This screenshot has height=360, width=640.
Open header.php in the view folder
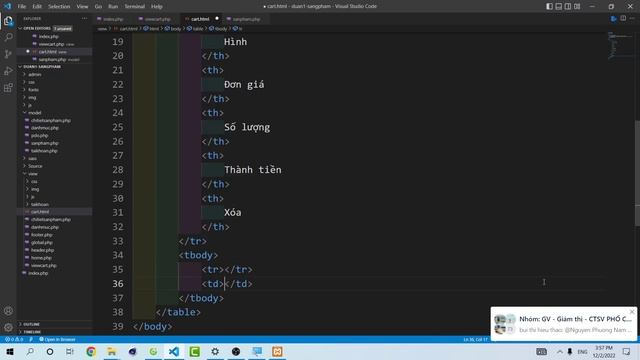click(42, 250)
